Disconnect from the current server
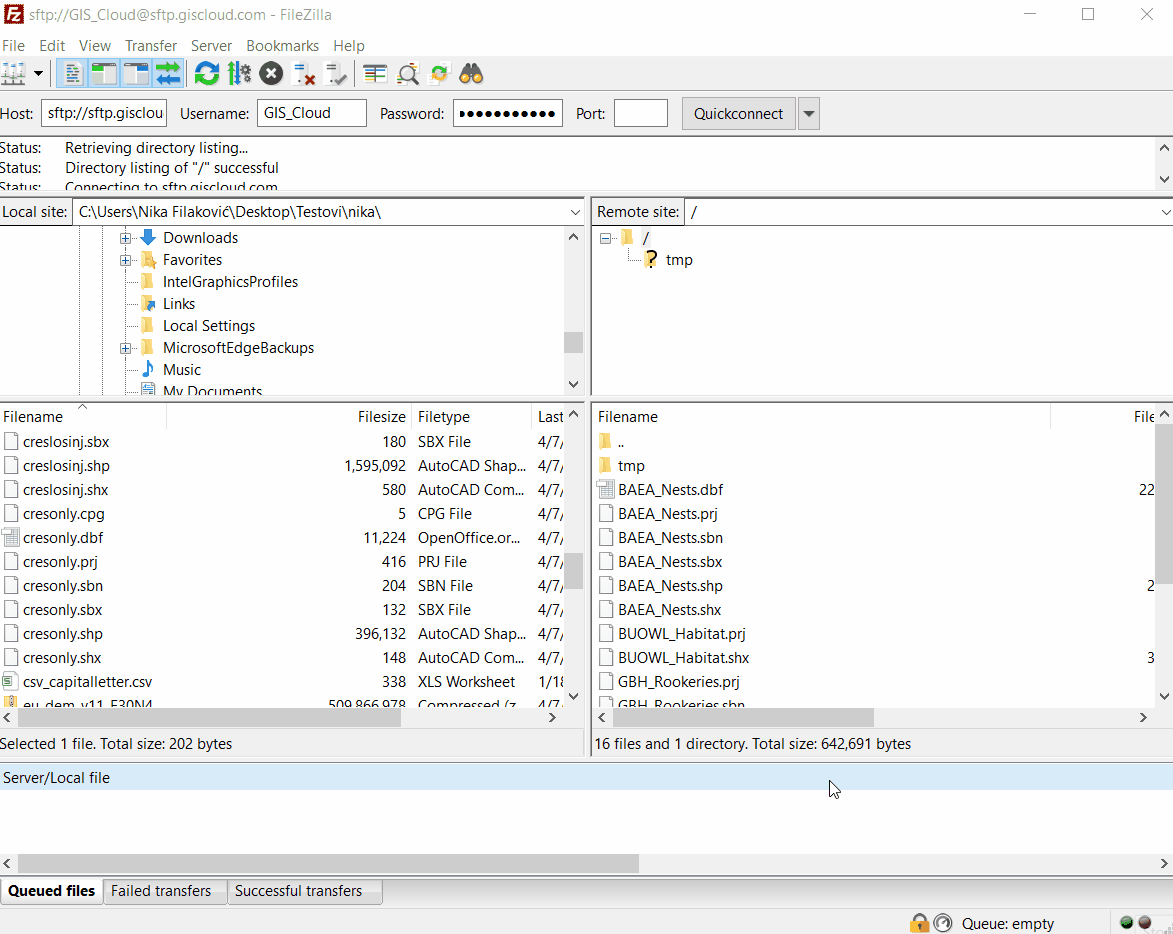 tap(304, 74)
